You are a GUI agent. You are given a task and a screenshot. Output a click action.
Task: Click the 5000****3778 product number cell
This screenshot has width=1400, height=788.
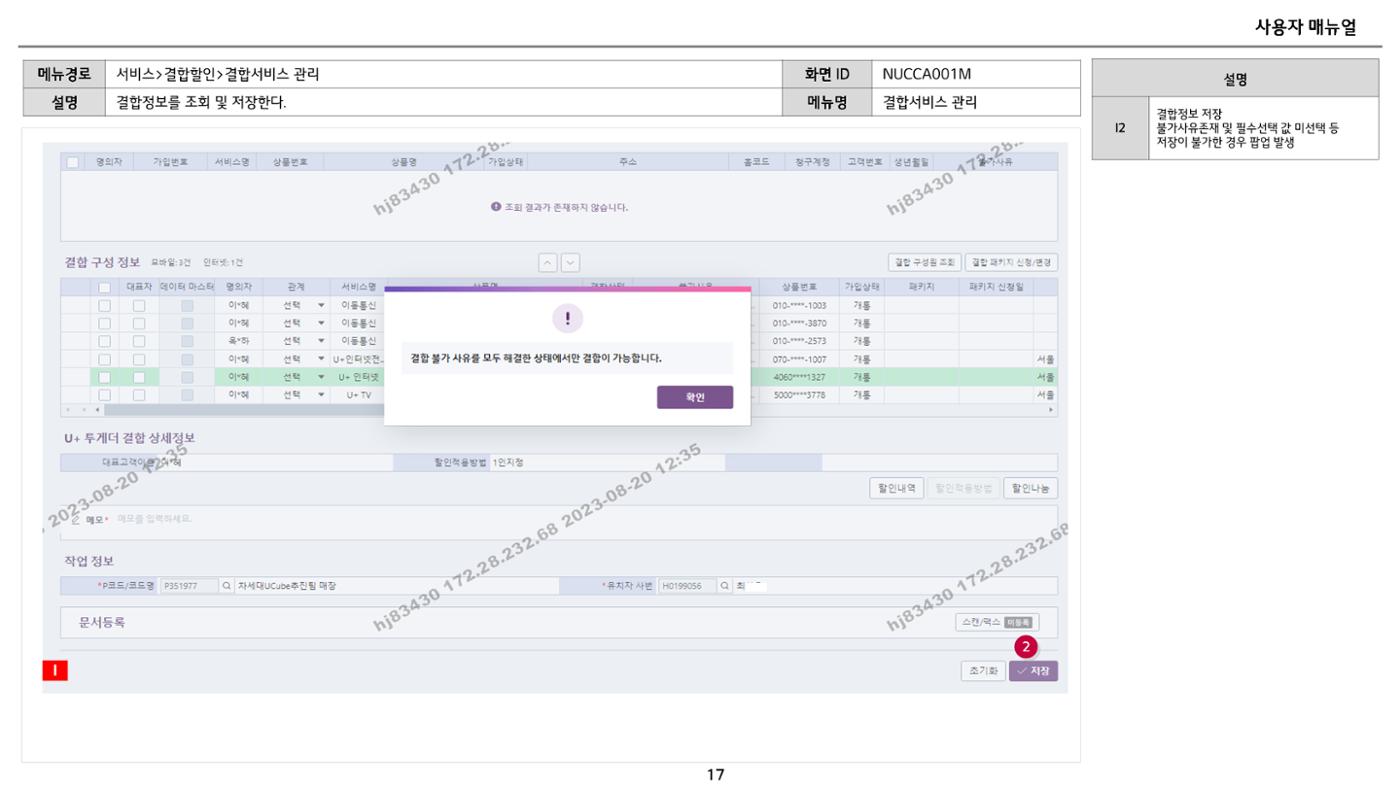[x=799, y=395]
